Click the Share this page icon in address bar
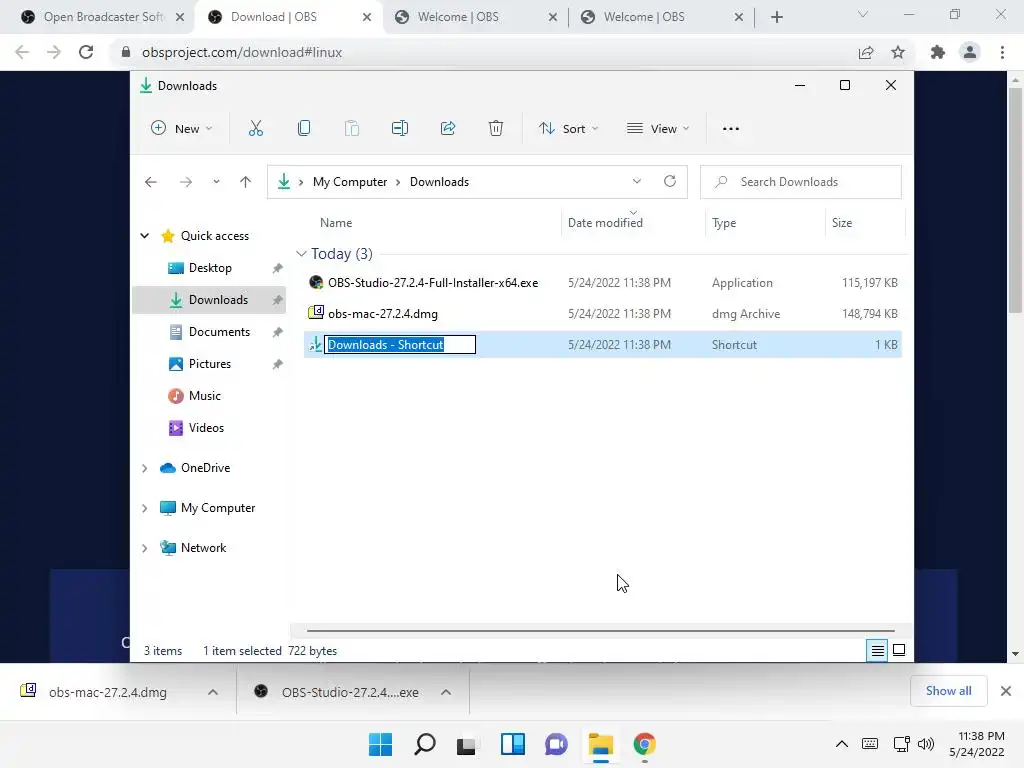 [x=866, y=52]
